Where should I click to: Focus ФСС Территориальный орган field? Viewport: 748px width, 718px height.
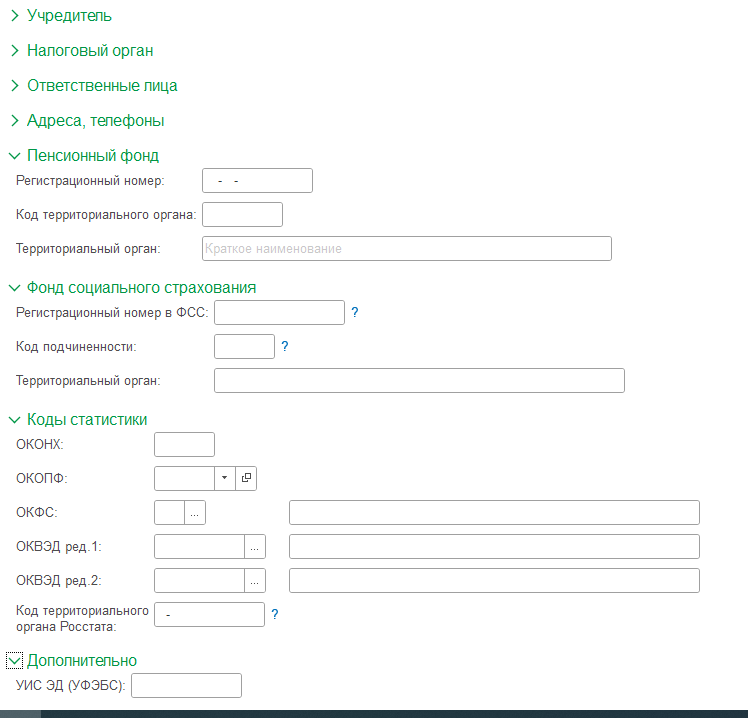419,381
